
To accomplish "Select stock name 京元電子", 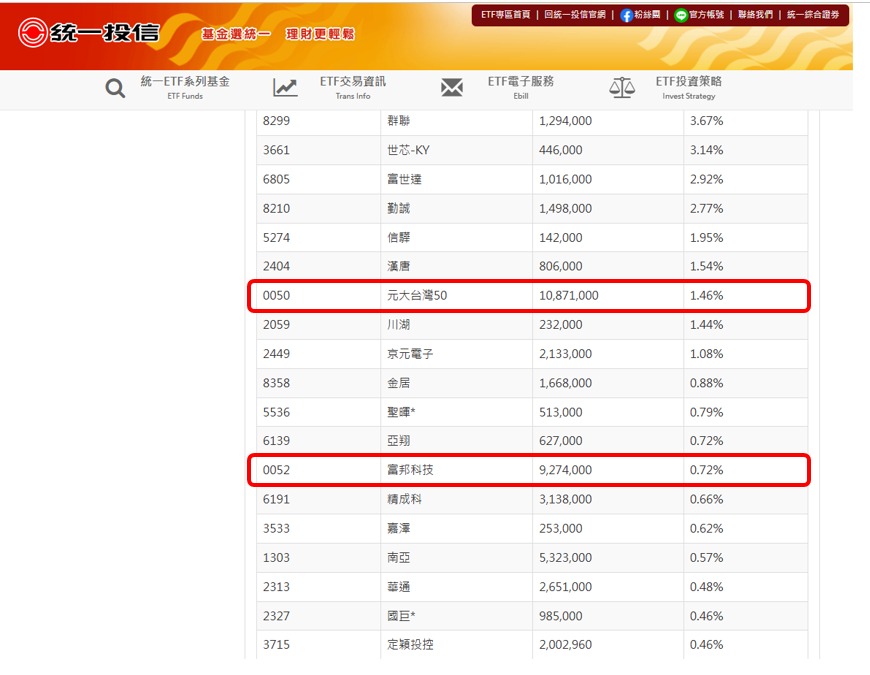I will point(410,354).
